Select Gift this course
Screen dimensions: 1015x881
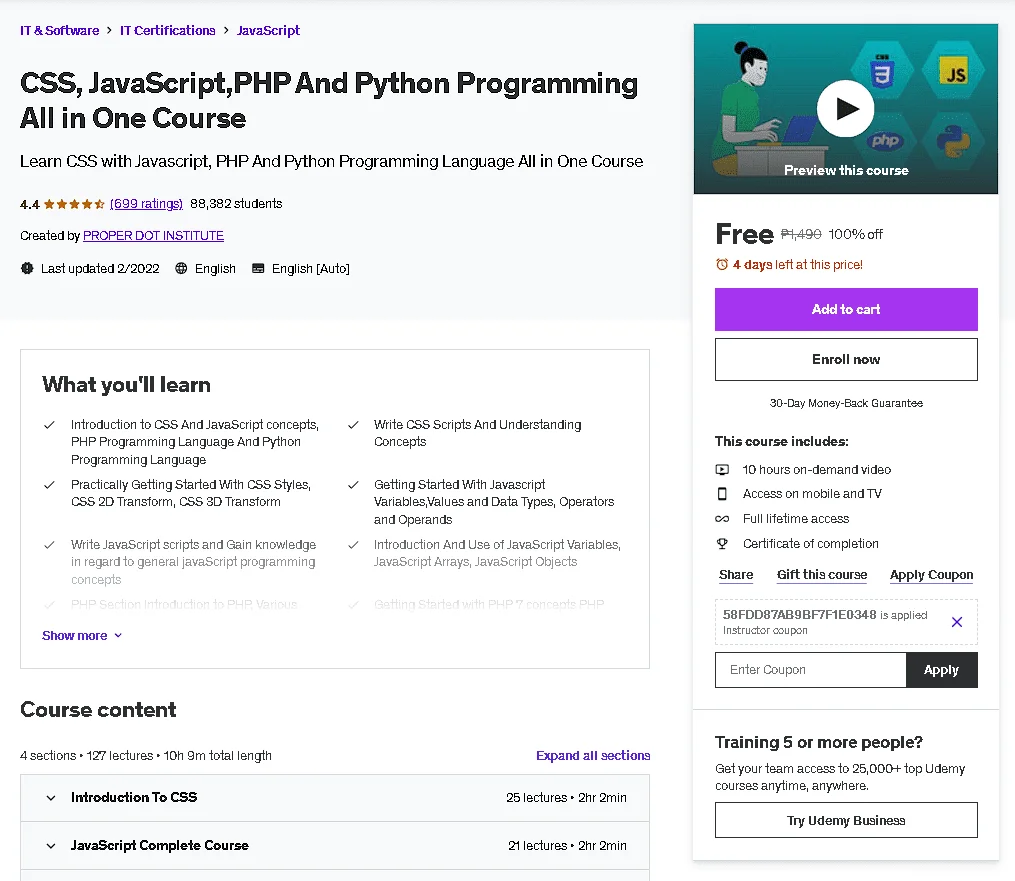point(821,575)
